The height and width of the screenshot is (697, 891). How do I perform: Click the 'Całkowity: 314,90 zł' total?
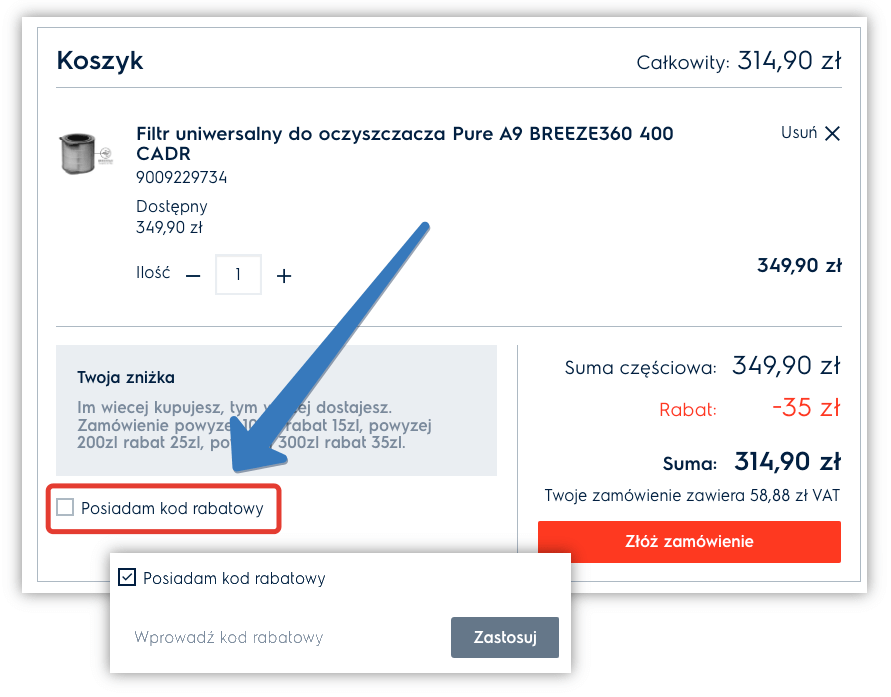tap(738, 60)
